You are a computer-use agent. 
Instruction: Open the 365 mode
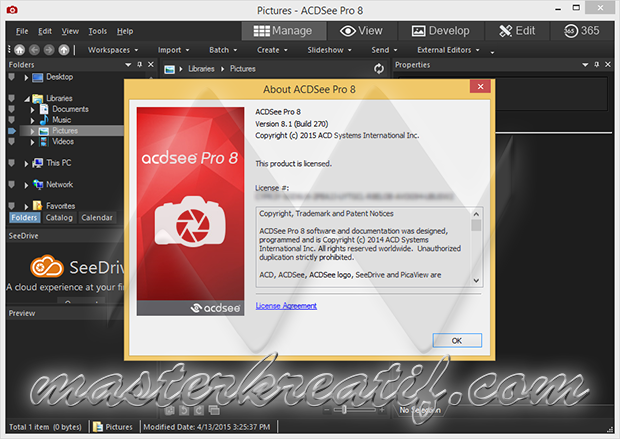582,31
